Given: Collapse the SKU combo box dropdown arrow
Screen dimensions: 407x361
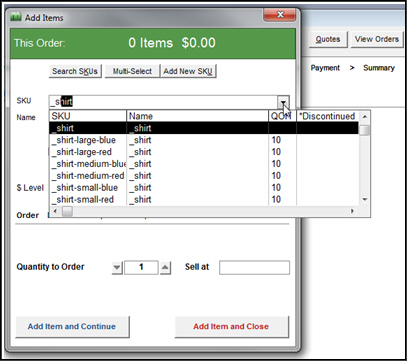Looking at the screenshot, I should [284, 102].
